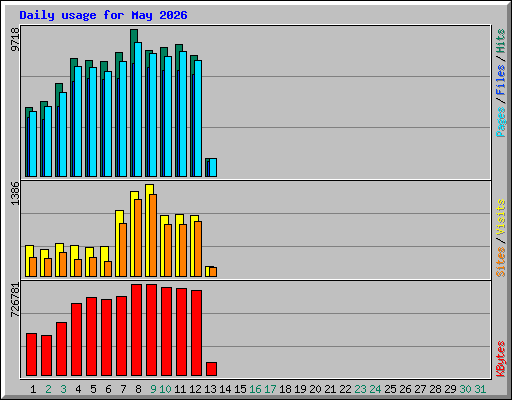Click the blue Files legend label

tap(500, 80)
